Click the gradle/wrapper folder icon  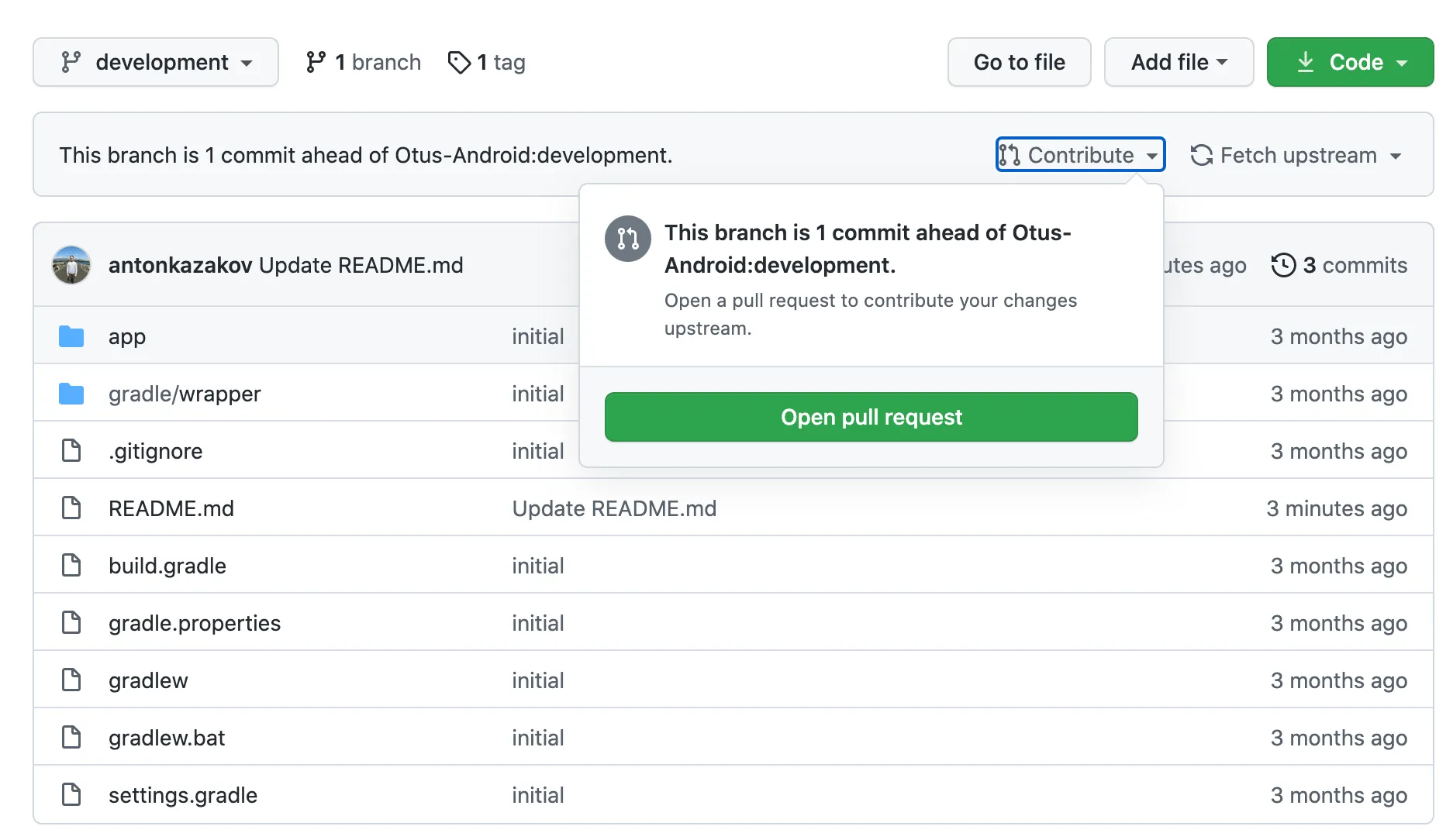pyautogui.click(x=71, y=393)
